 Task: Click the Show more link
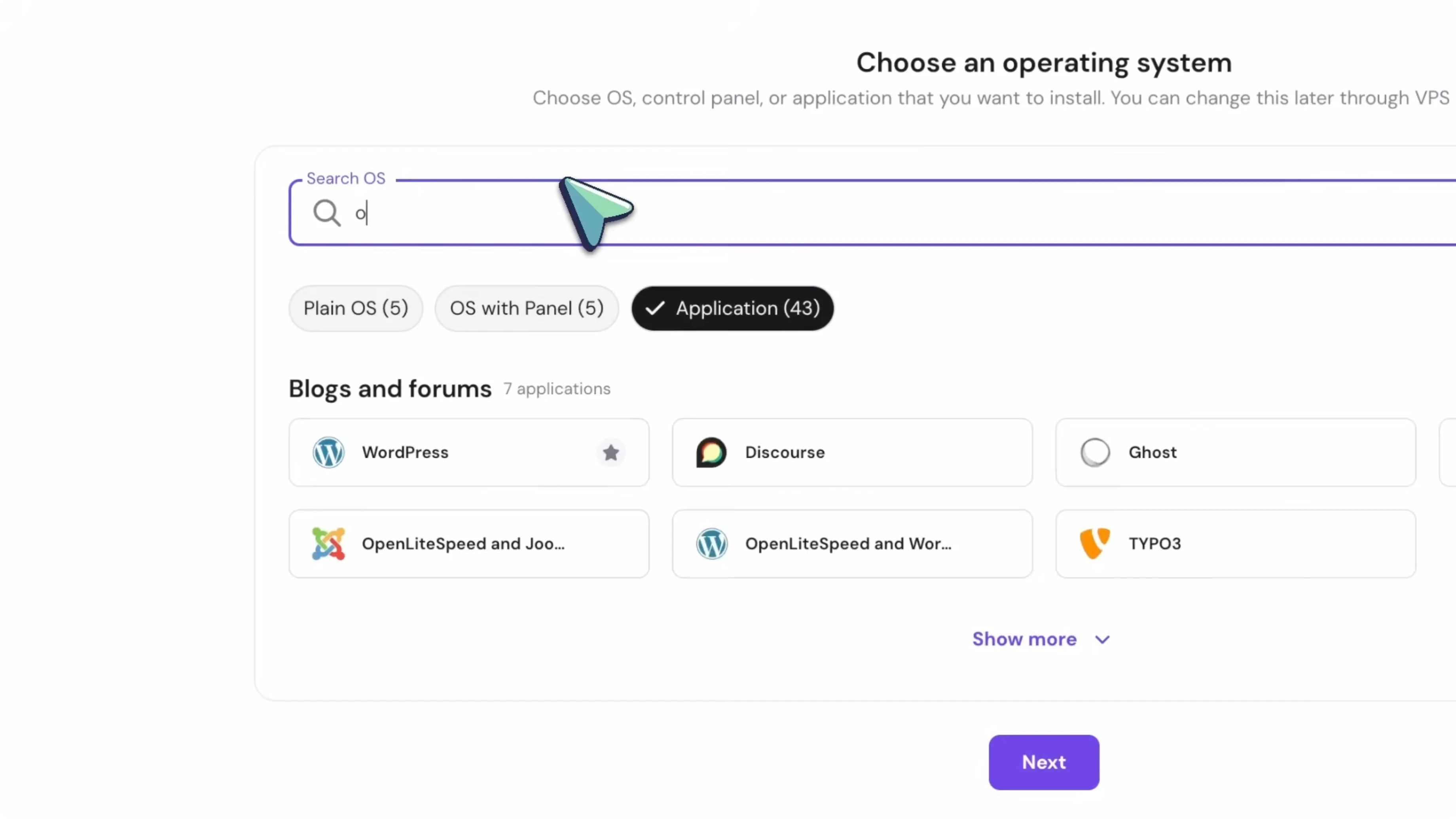click(1025, 639)
